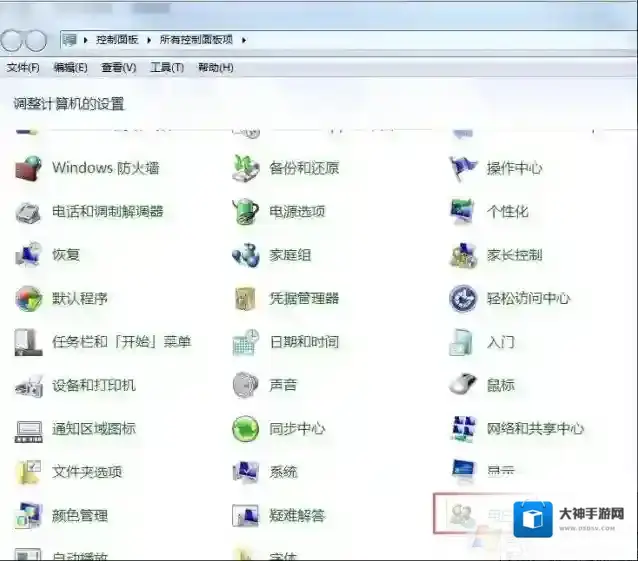This screenshot has height=561, width=638.
Task: Open the 系统 computer icon
Action: pos(246,472)
